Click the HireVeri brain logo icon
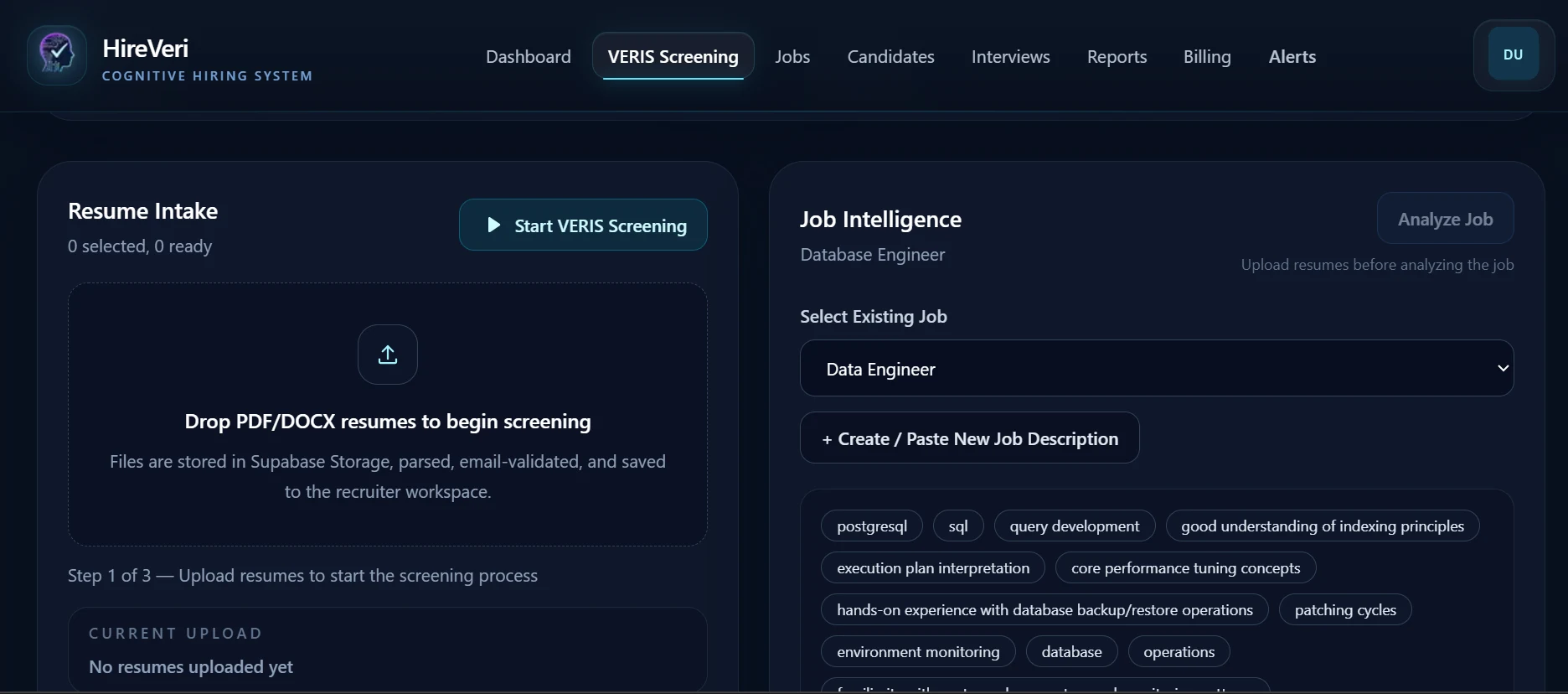This screenshot has width=1568, height=694. [57, 55]
